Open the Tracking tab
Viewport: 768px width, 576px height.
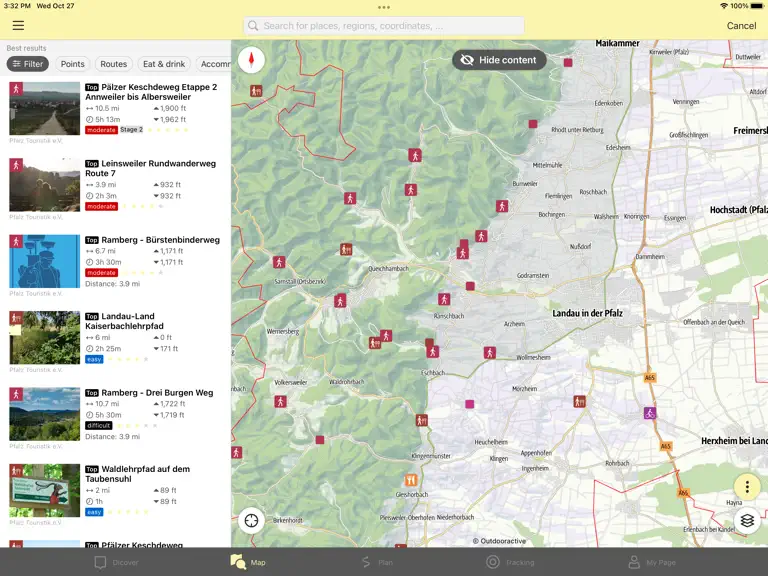(x=510, y=562)
